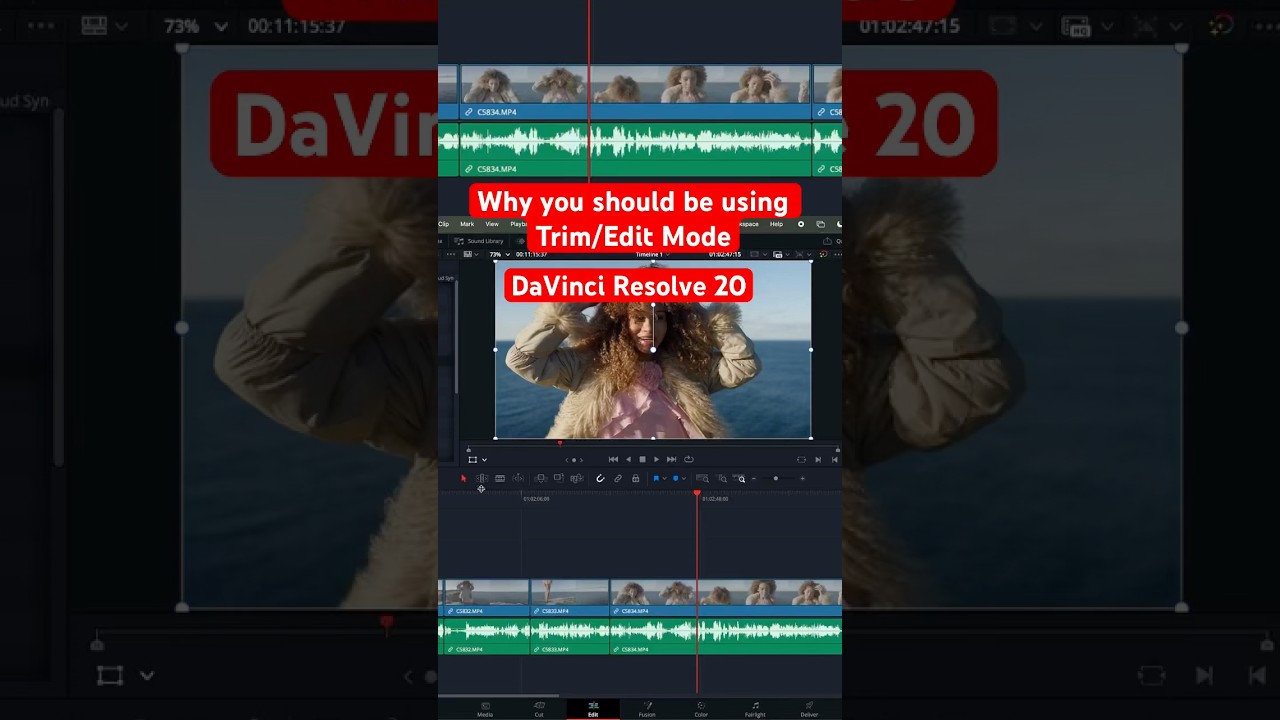The width and height of the screenshot is (1280, 720).
Task: Click the timeline zoom minus button
Action: (x=753, y=478)
